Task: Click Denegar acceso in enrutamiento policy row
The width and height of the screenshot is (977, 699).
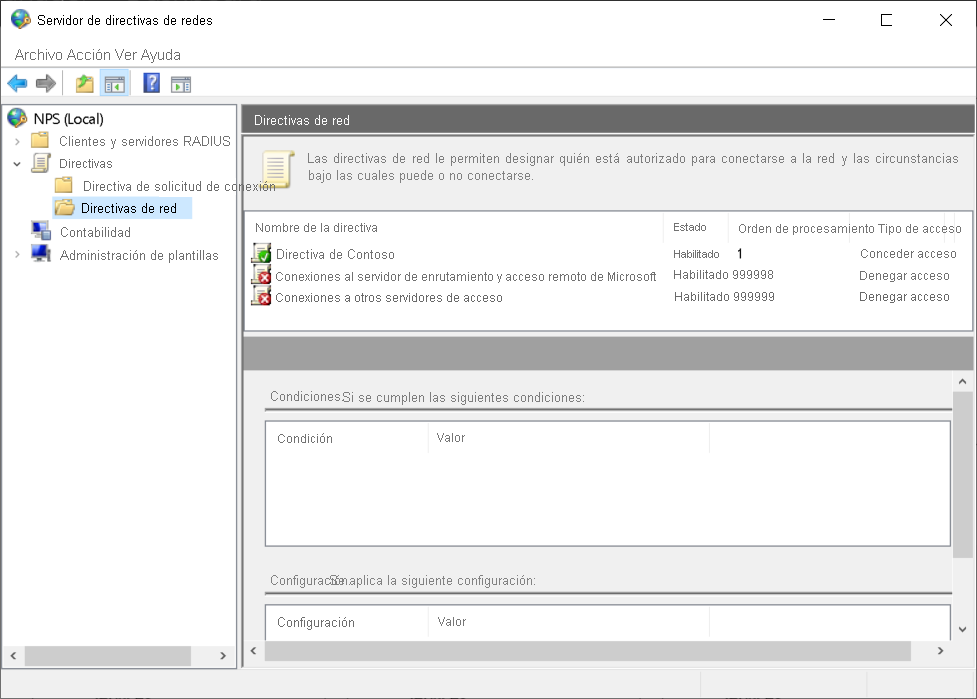Action: coord(904,275)
